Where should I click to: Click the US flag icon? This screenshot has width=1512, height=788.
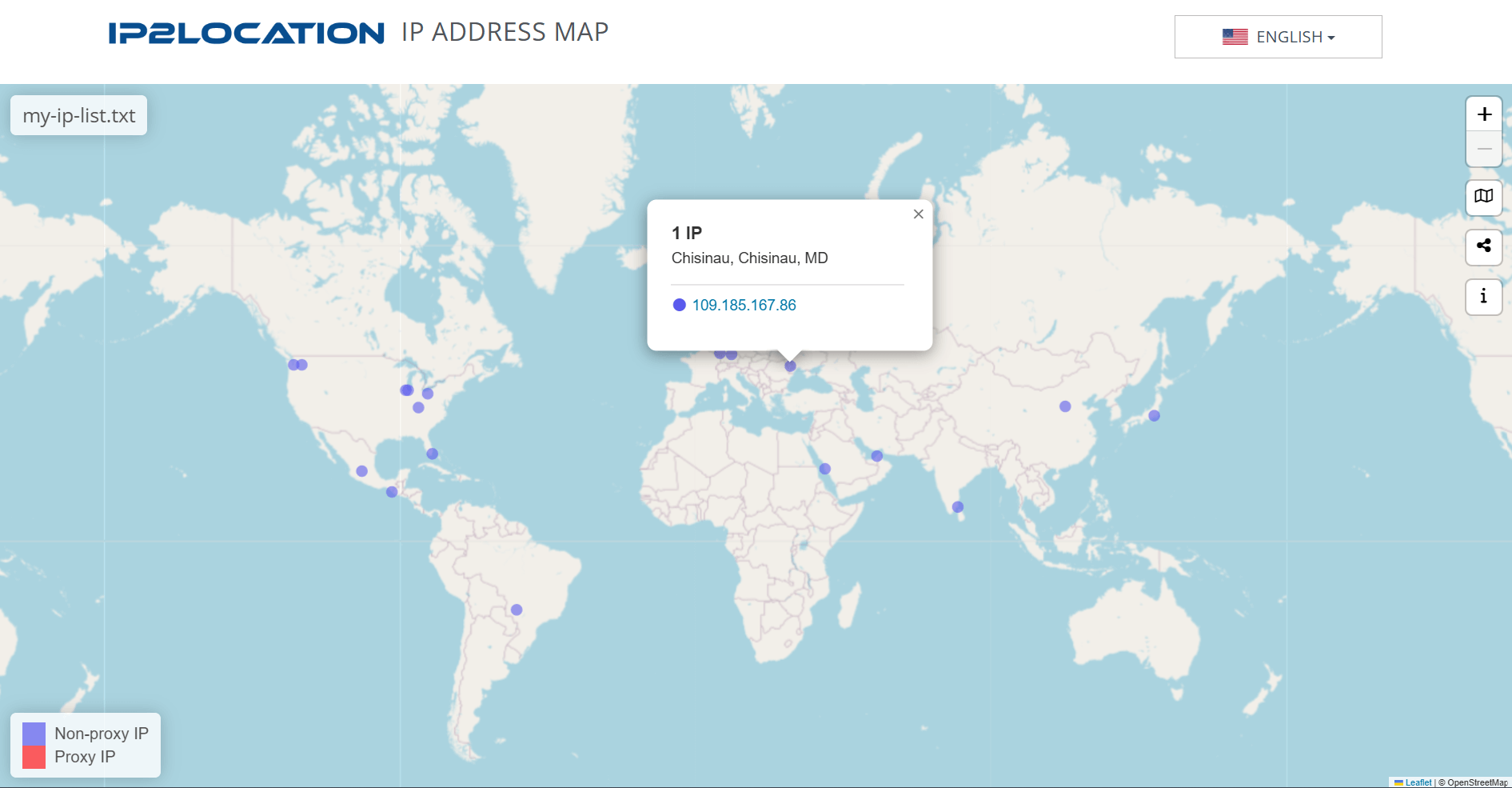(x=1235, y=37)
